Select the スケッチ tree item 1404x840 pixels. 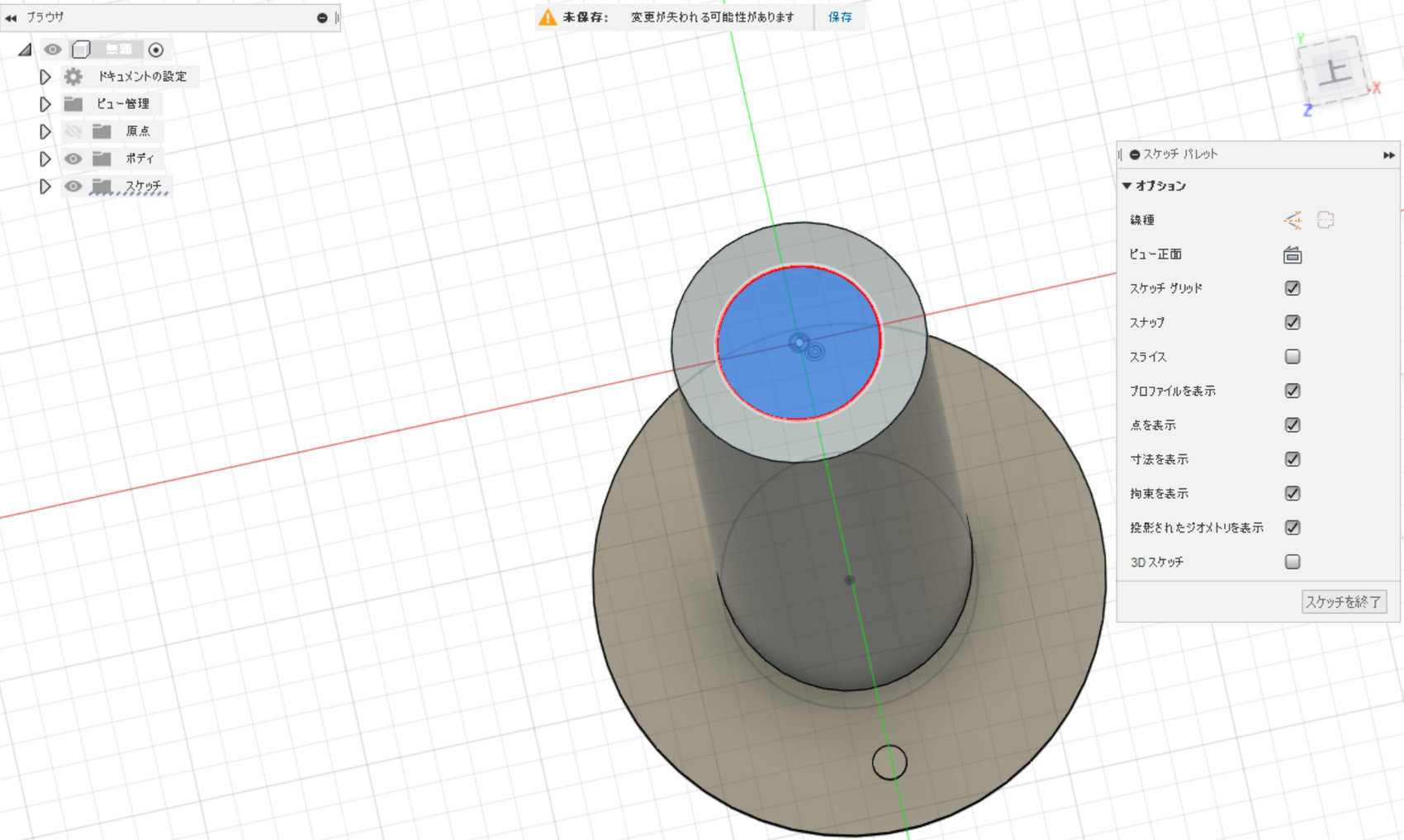point(144,187)
